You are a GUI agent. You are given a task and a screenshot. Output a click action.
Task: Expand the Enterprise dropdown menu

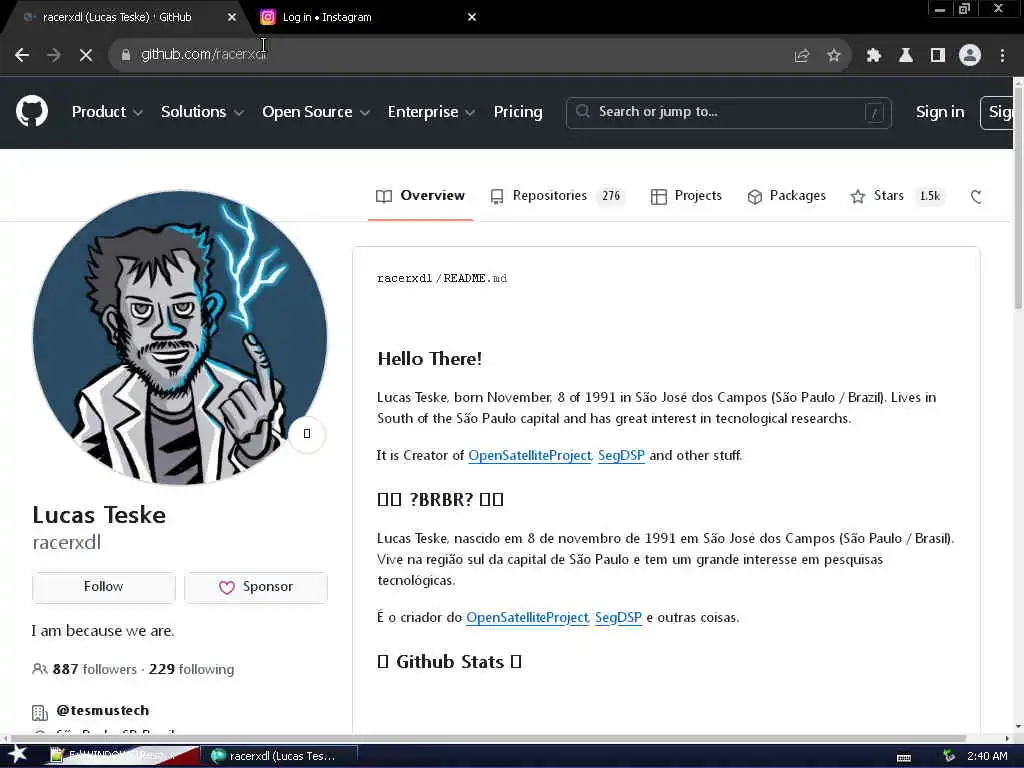[431, 112]
